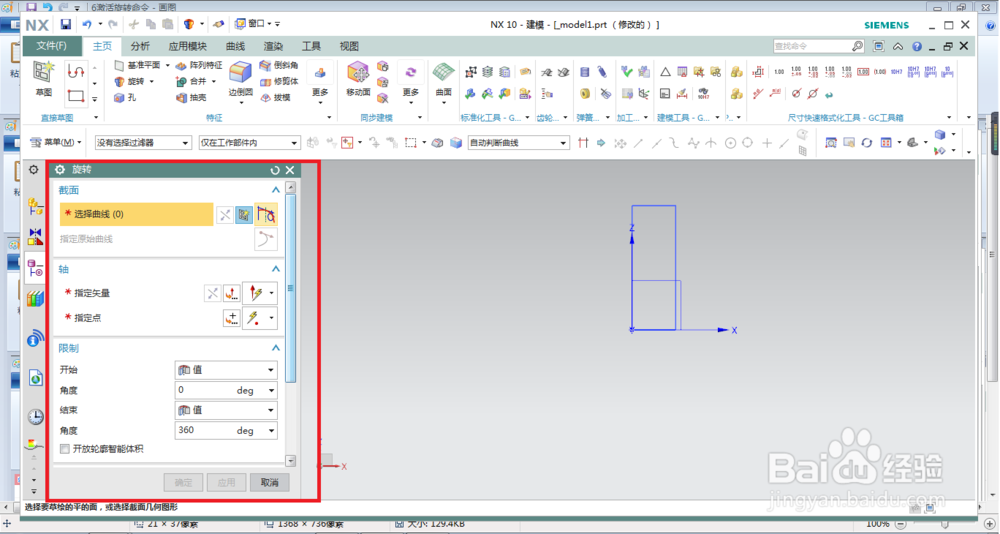Screen dimensions: 1000x534
Task: Click the 选择曲线 (0) selection row
Action: pyautogui.click(x=136, y=214)
